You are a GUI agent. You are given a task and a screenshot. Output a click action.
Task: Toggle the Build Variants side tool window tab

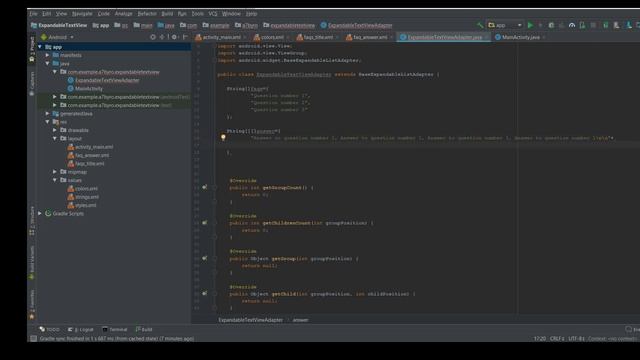[32, 263]
